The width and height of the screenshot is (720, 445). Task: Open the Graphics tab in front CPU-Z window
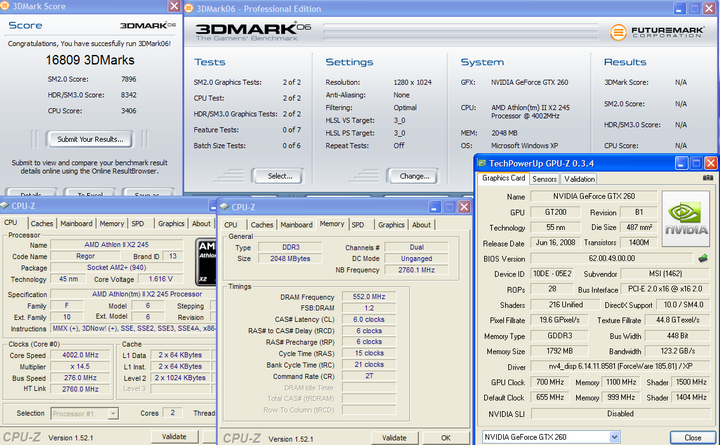click(391, 225)
